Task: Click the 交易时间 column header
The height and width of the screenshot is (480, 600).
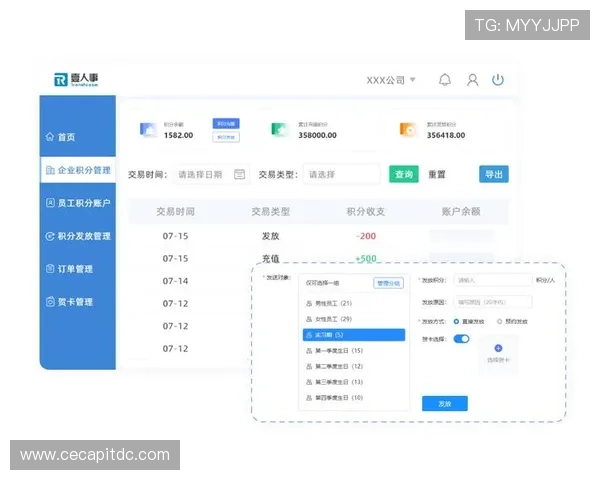Action: (x=176, y=211)
